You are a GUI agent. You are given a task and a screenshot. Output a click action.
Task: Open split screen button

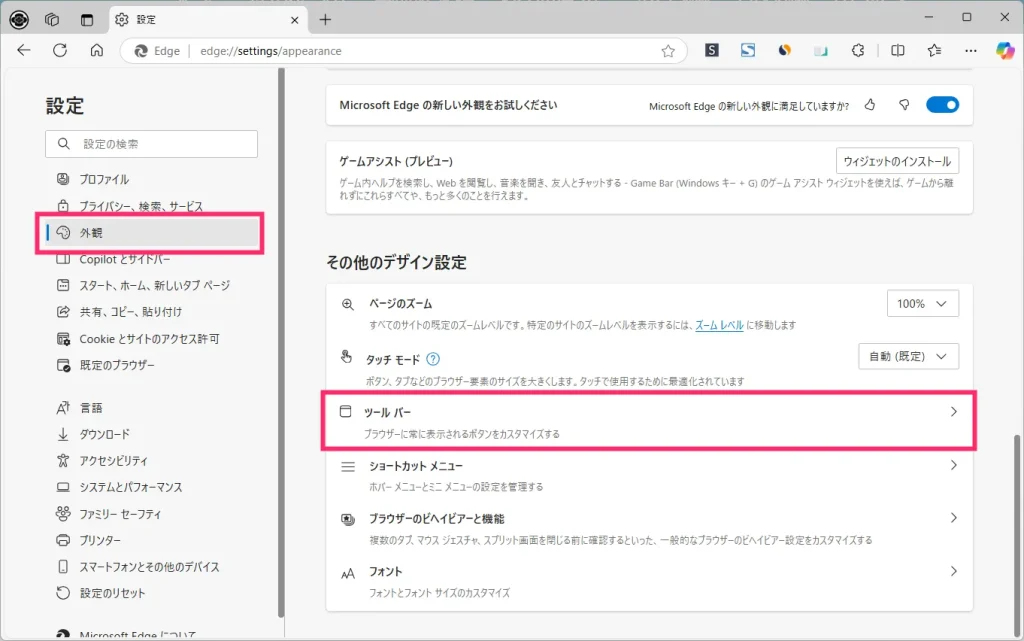[898, 50]
